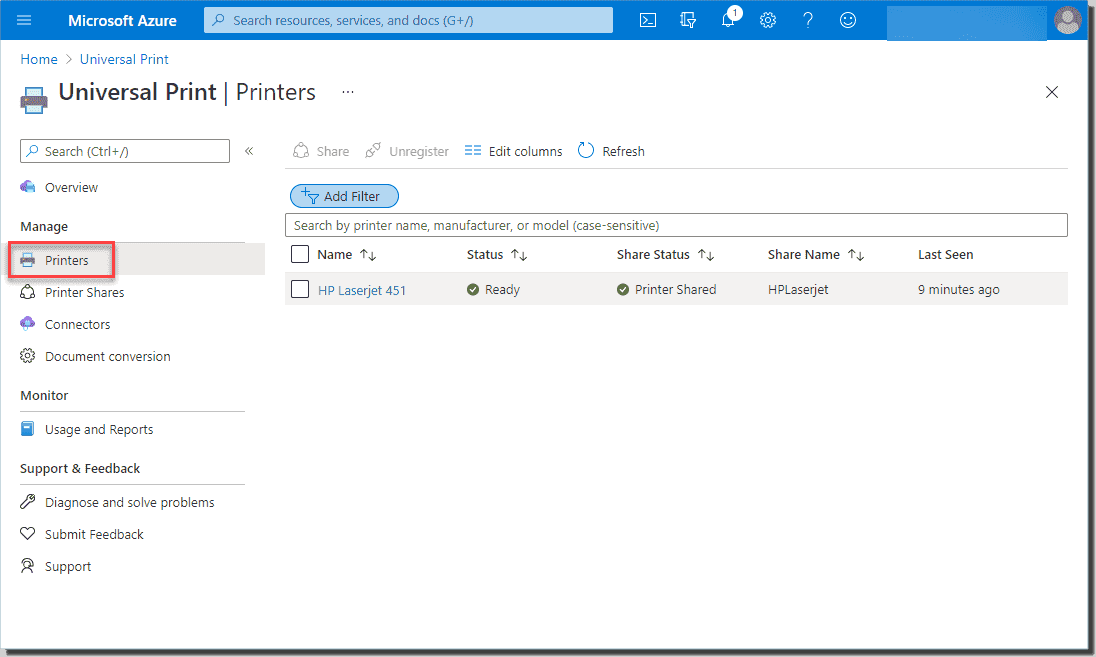View Usage and Reports
This screenshot has height=657, width=1096.
tap(28, 429)
